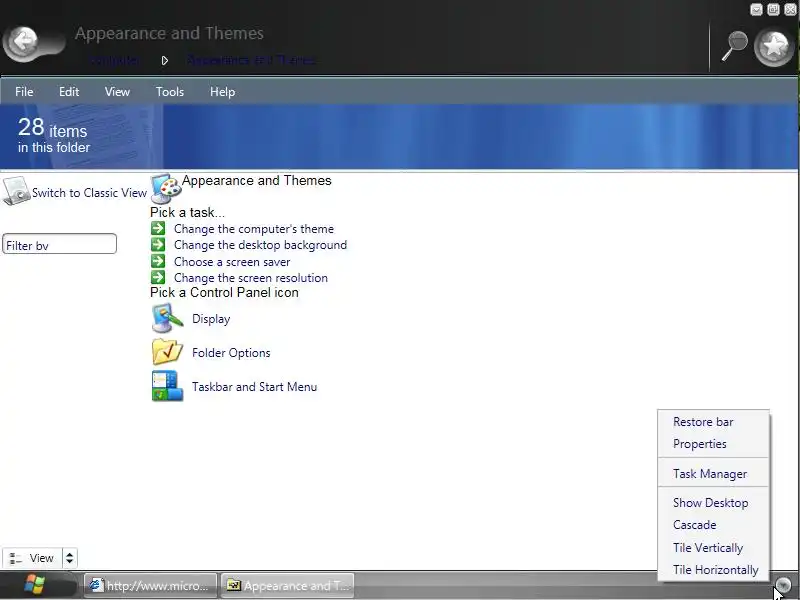The width and height of the screenshot is (800, 600).
Task: Click the Pick a task... heading
Action: (187, 212)
